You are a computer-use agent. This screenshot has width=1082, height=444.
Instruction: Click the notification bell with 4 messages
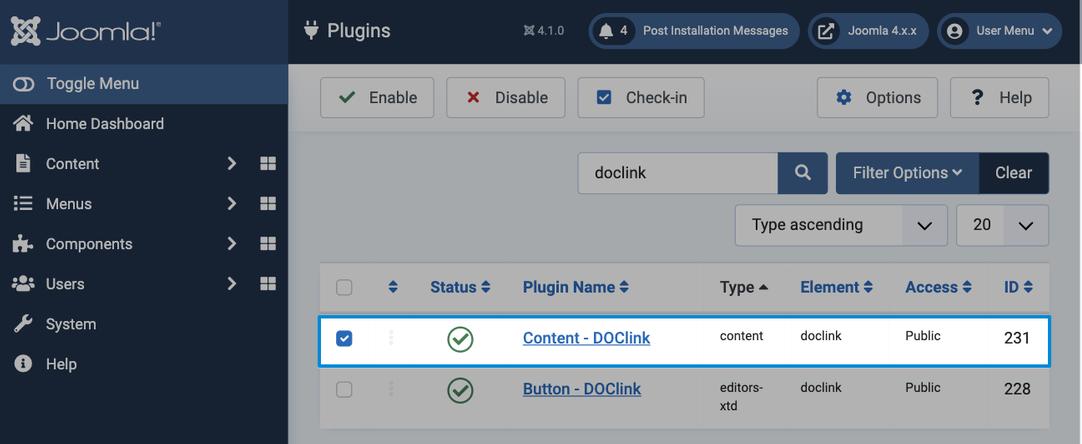(606, 31)
